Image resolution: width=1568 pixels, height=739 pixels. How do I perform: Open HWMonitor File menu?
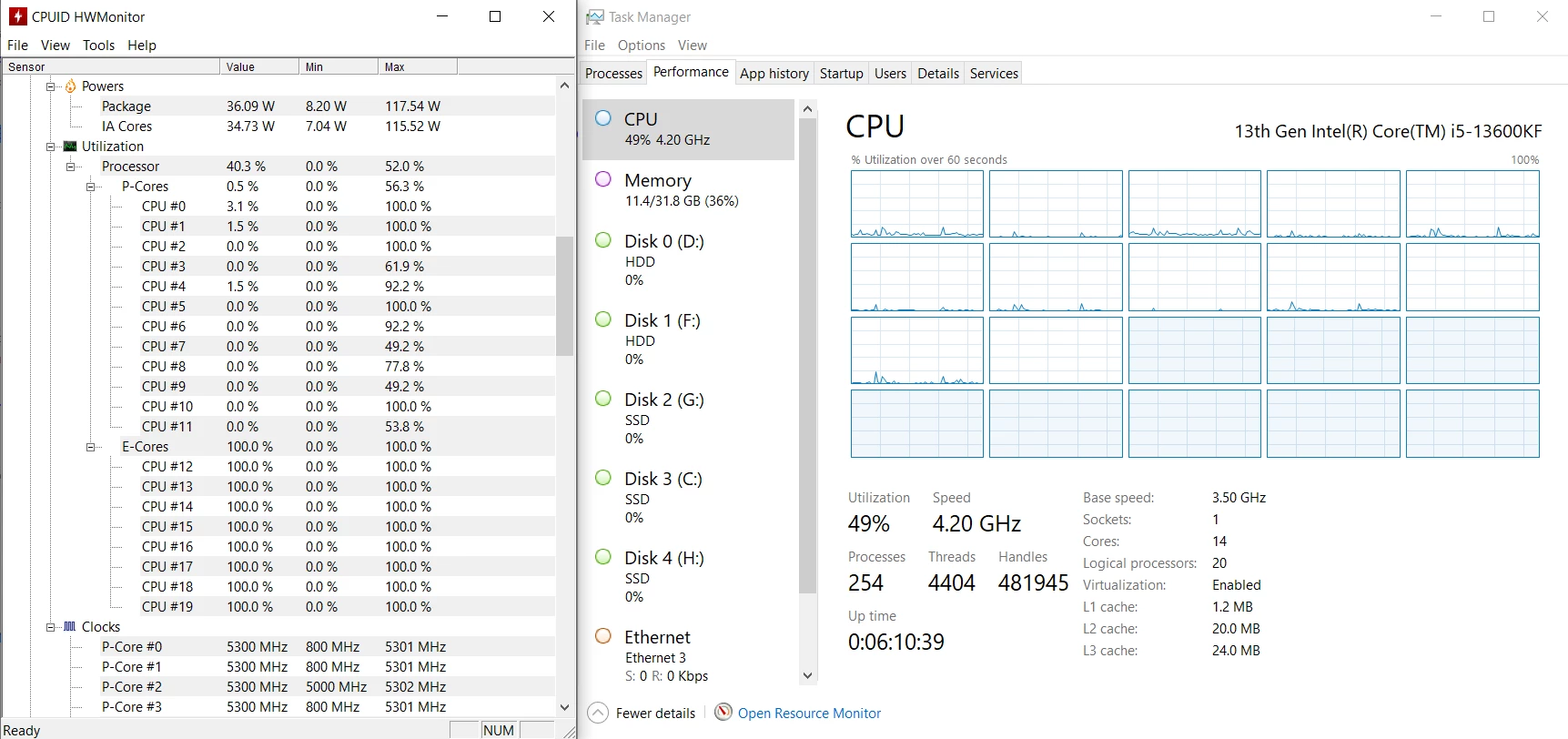pos(17,45)
